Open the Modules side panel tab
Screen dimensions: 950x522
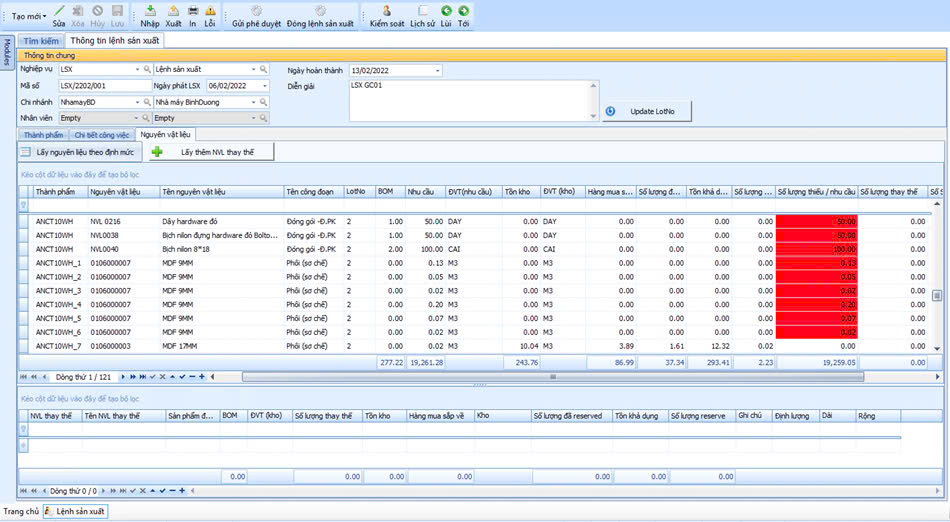pos(7,52)
